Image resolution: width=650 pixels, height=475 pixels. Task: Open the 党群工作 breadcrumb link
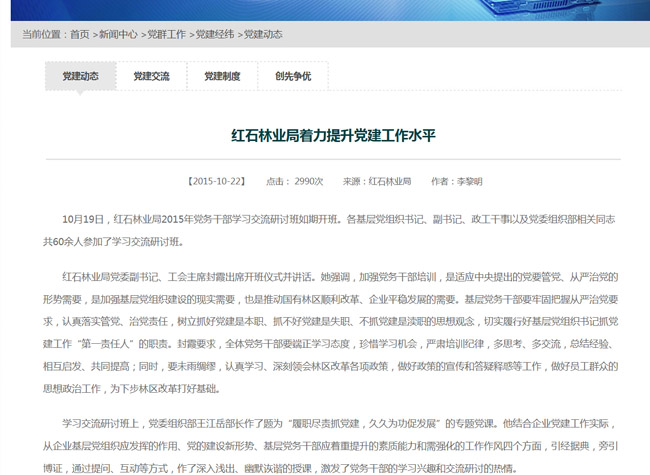[x=167, y=34]
